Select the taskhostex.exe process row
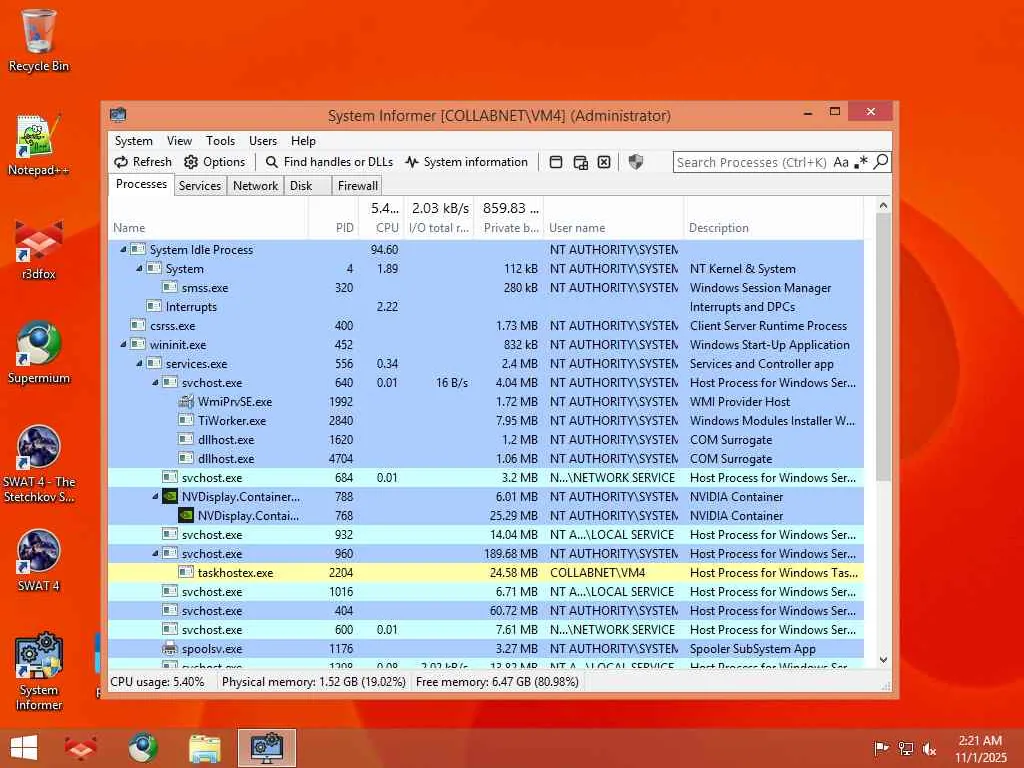Image resolution: width=1024 pixels, height=768 pixels. (486, 572)
